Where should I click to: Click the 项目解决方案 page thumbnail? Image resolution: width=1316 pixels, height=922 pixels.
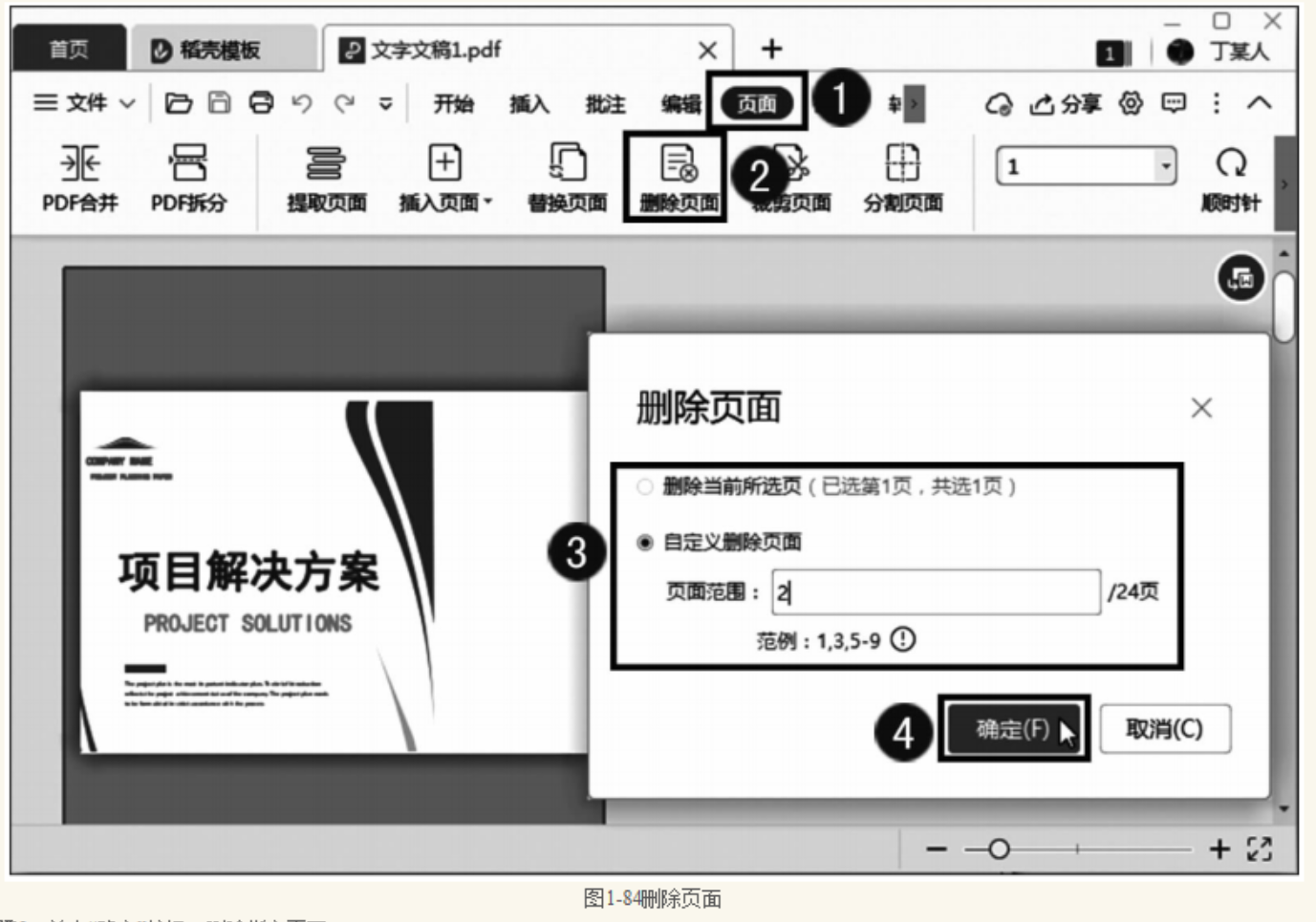click(x=334, y=572)
